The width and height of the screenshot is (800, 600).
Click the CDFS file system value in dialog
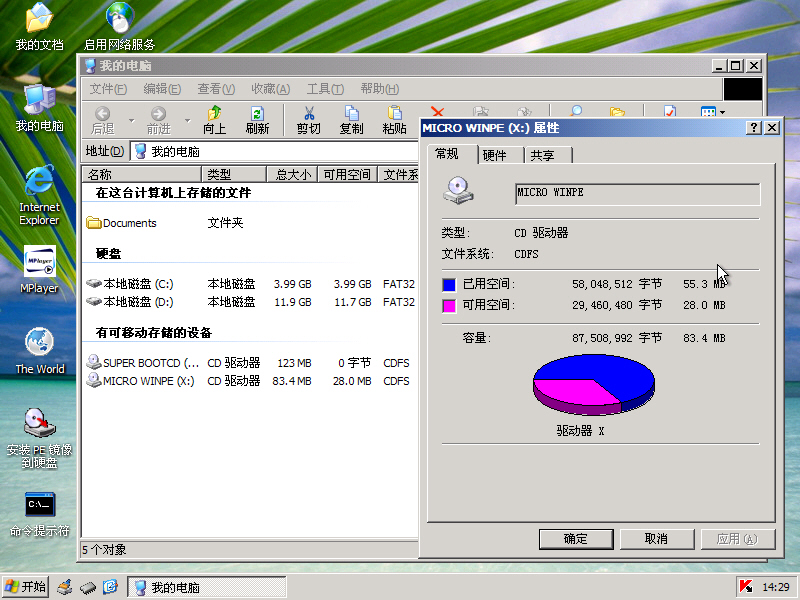[x=526, y=254]
